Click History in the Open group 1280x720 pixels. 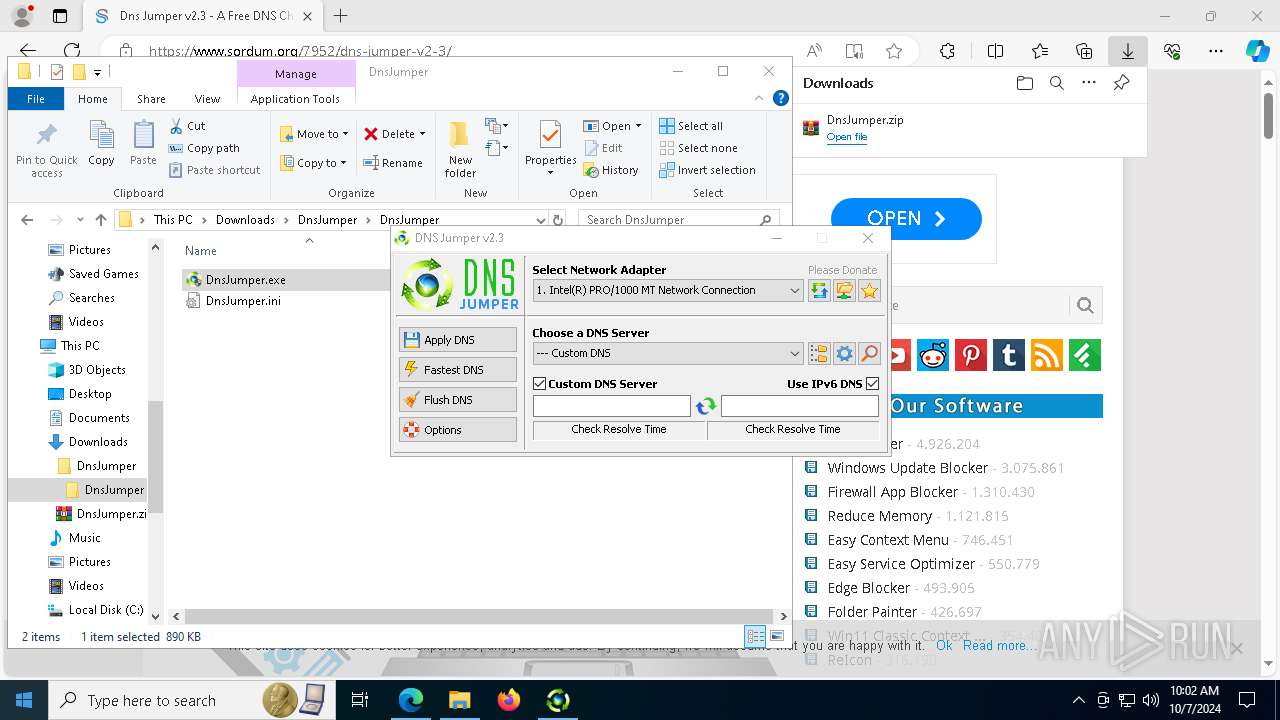611,170
